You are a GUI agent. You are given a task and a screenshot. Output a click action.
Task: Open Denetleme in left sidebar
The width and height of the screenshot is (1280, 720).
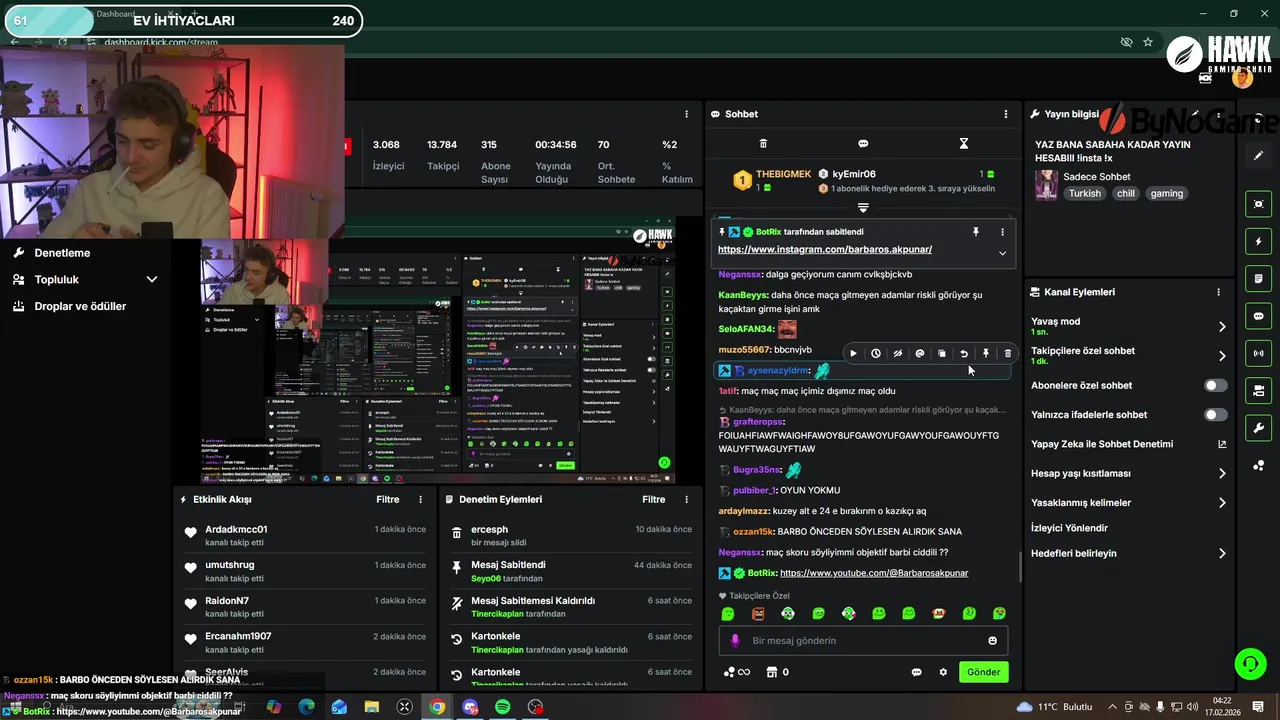pos(62,253)
